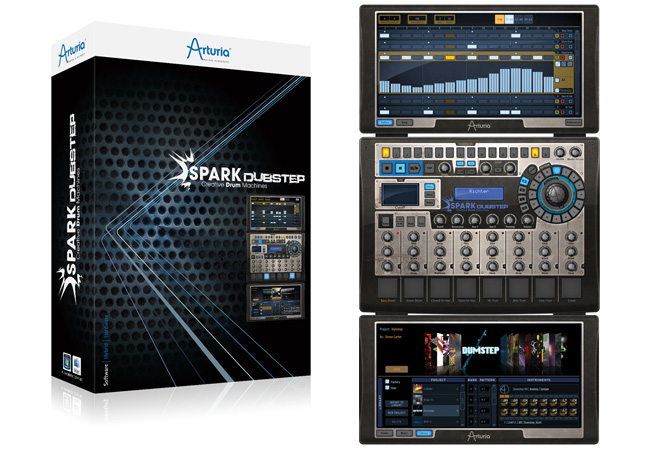The image size is (650, 450).
Task: Click the lit blue bank button left of ring
Action: pyautogui.click(x=524, y=181)
